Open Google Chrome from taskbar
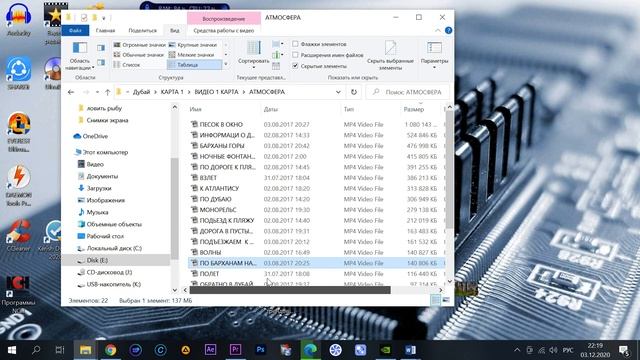The width and height of the screenshot is (640, 360). (x=110, y=350)
